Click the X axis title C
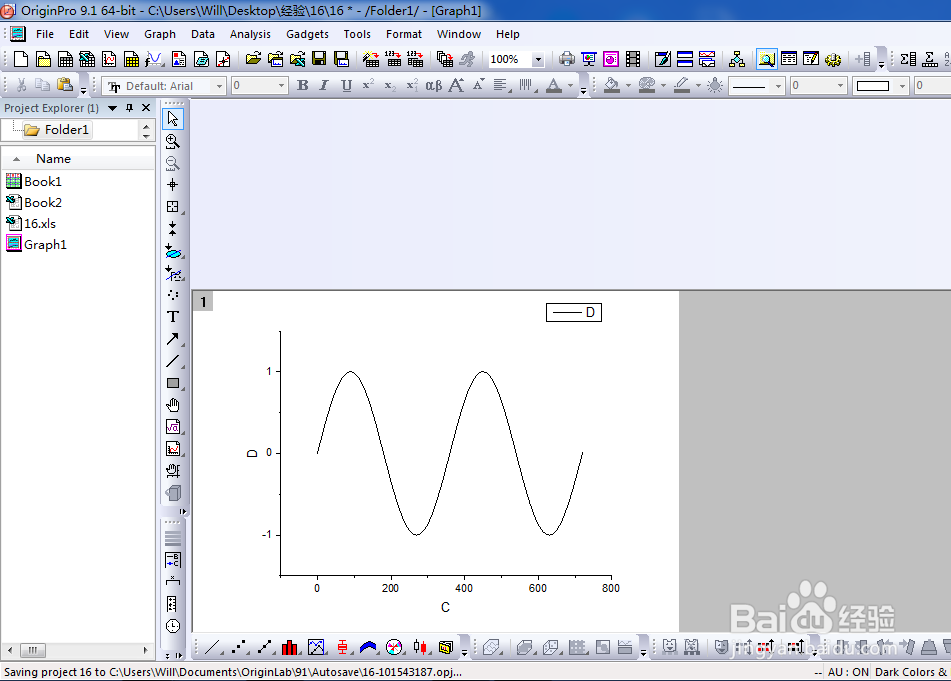This screenshot has width=951, height=681. coord(445,607)
